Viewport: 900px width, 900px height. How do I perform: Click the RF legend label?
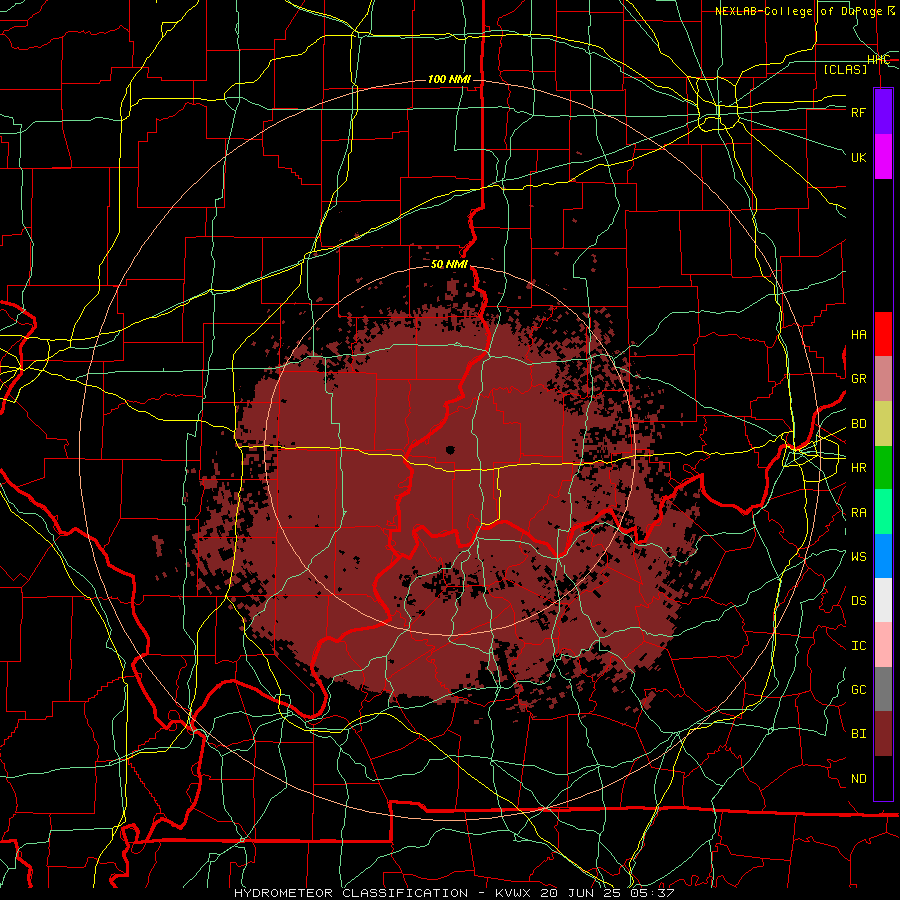click(858, 112)
